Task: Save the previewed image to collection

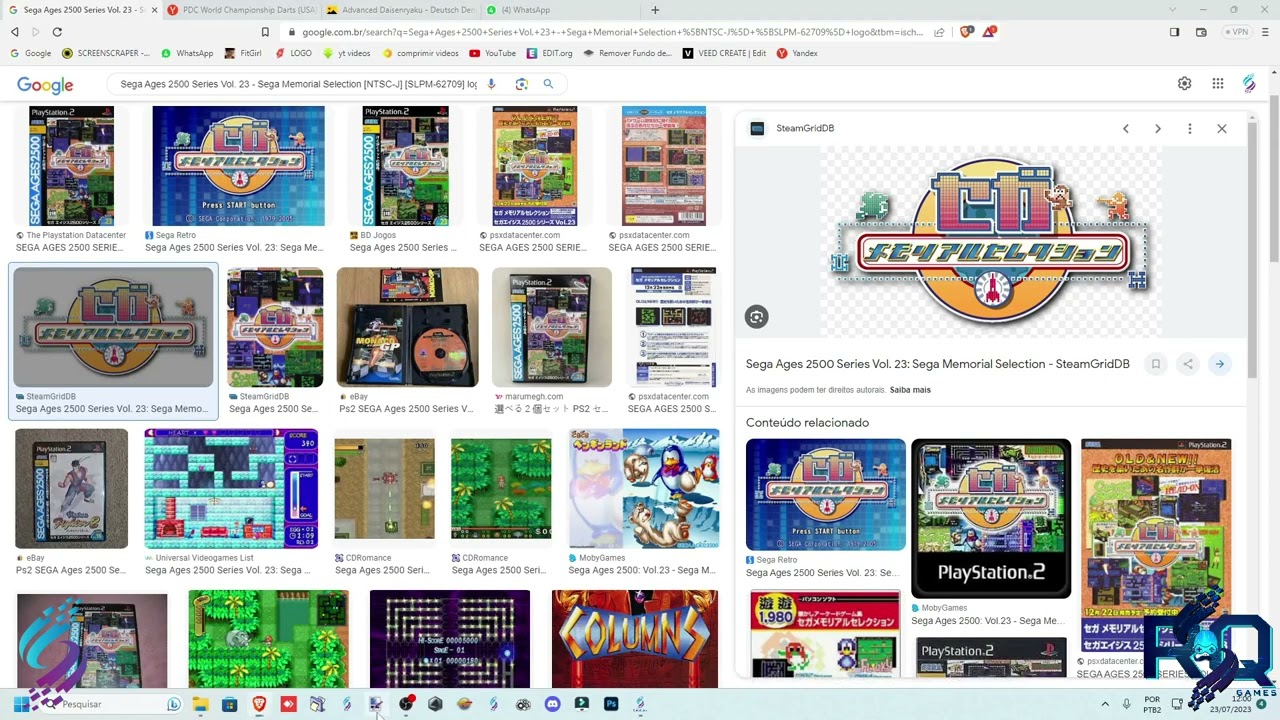Action: tap(1156, 364)
